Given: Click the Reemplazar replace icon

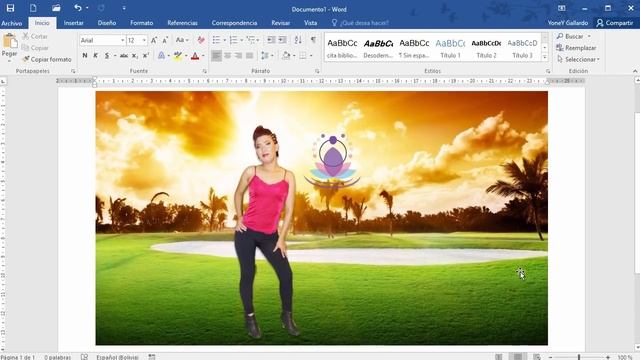Looking at the screenshot, I should coord(576,48).
